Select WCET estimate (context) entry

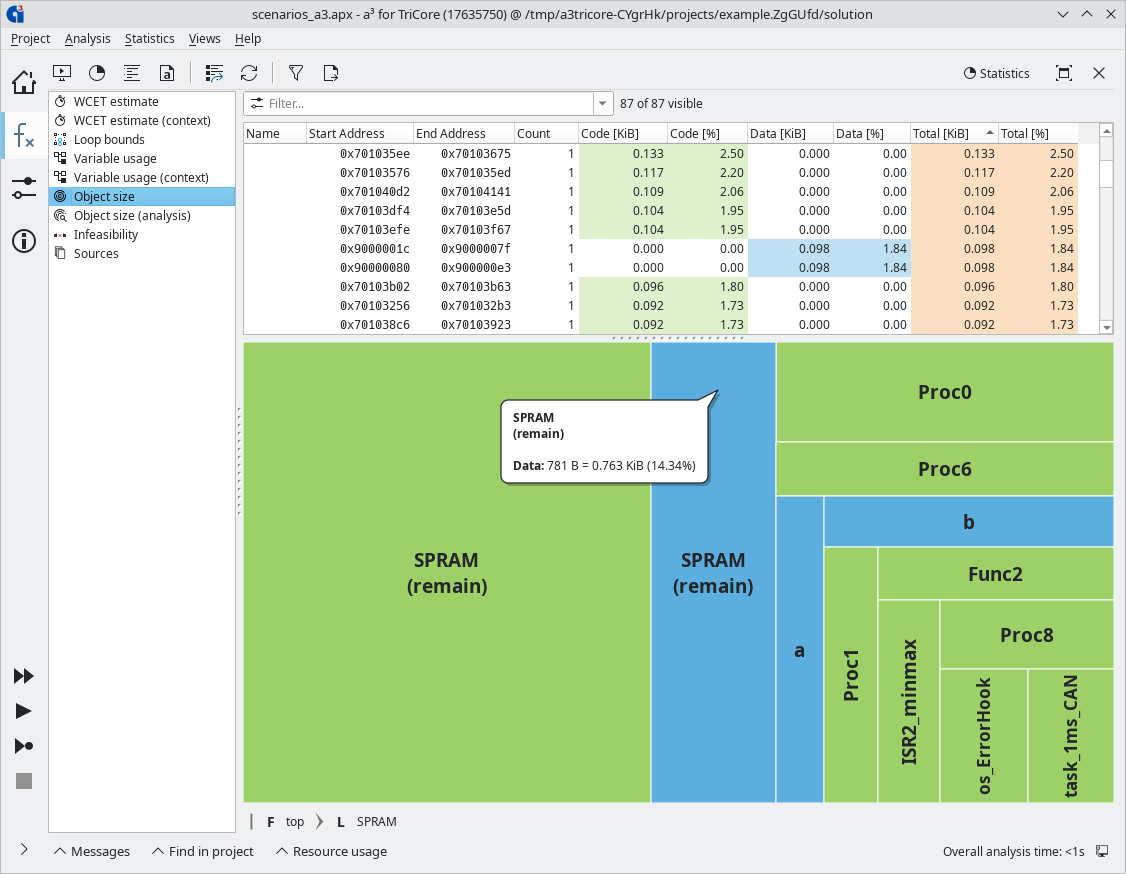(142, 121)
